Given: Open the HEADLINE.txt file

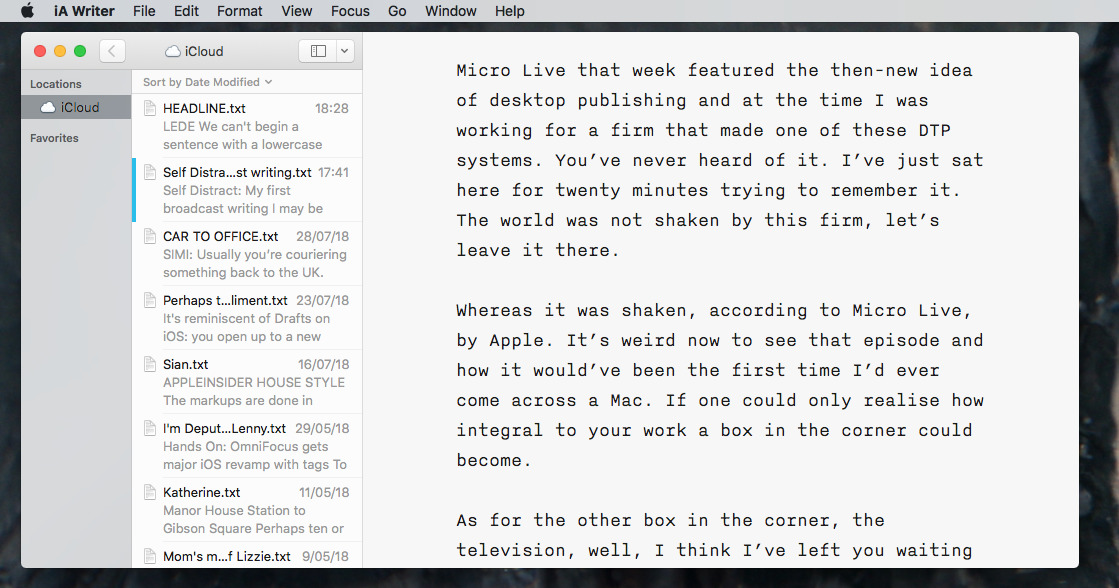Looking at the screenshot, I should coord(247,126).
